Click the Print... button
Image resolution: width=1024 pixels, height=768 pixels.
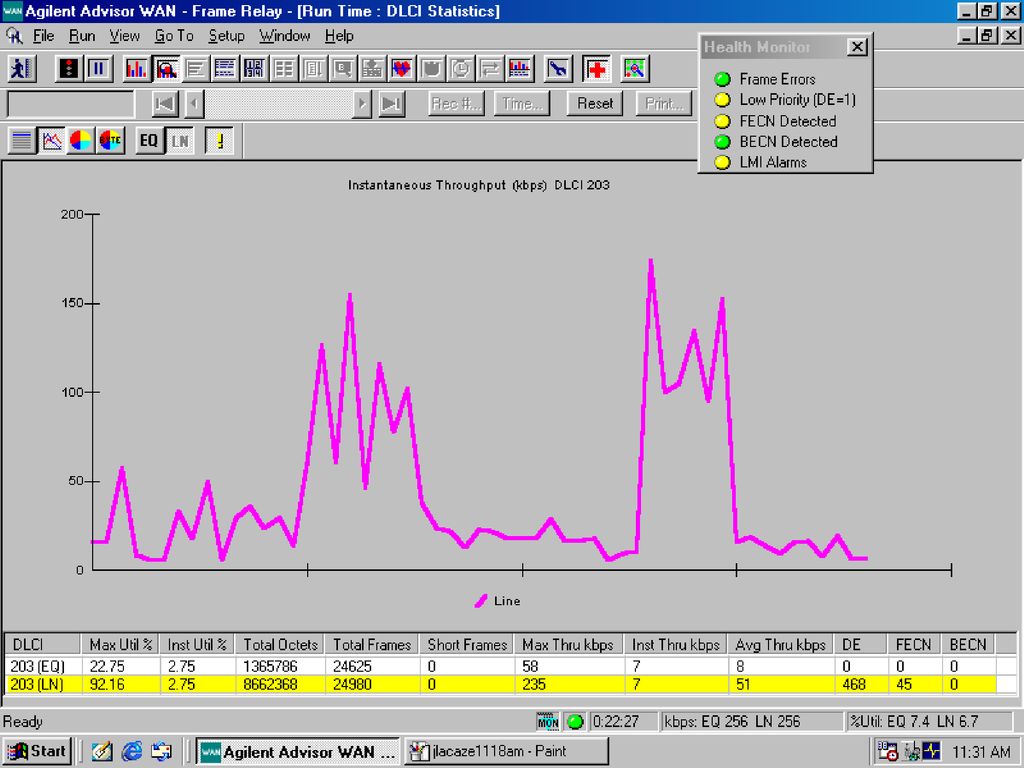664,103
